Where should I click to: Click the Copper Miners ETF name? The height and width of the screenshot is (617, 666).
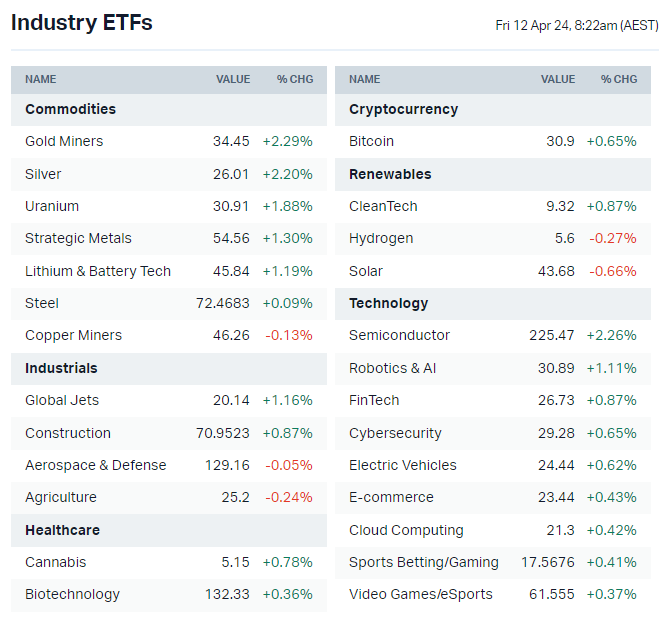[x=73, y=335]
